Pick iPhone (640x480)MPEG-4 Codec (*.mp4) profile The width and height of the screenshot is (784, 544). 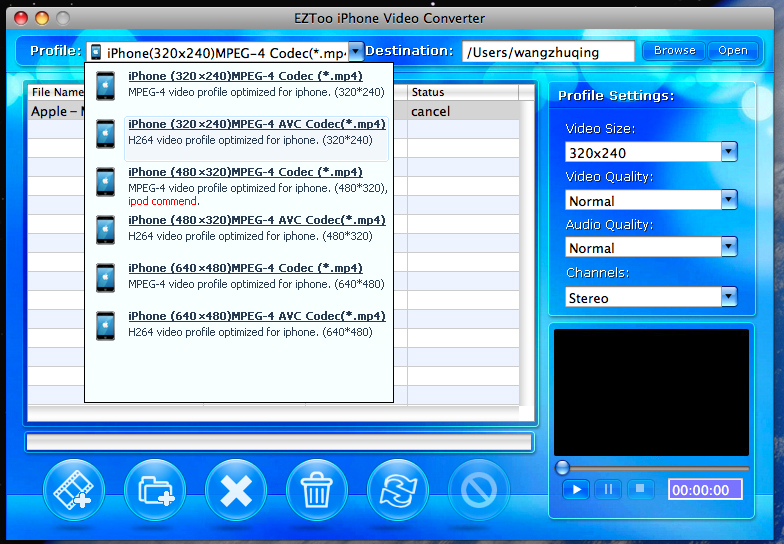[246, 268]
